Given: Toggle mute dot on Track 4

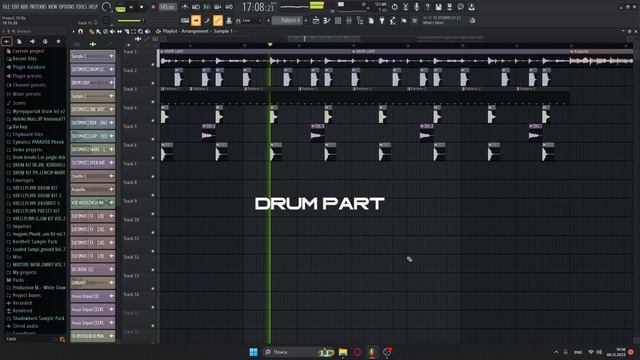Looking at the screenshot, I should pos(153,120).
